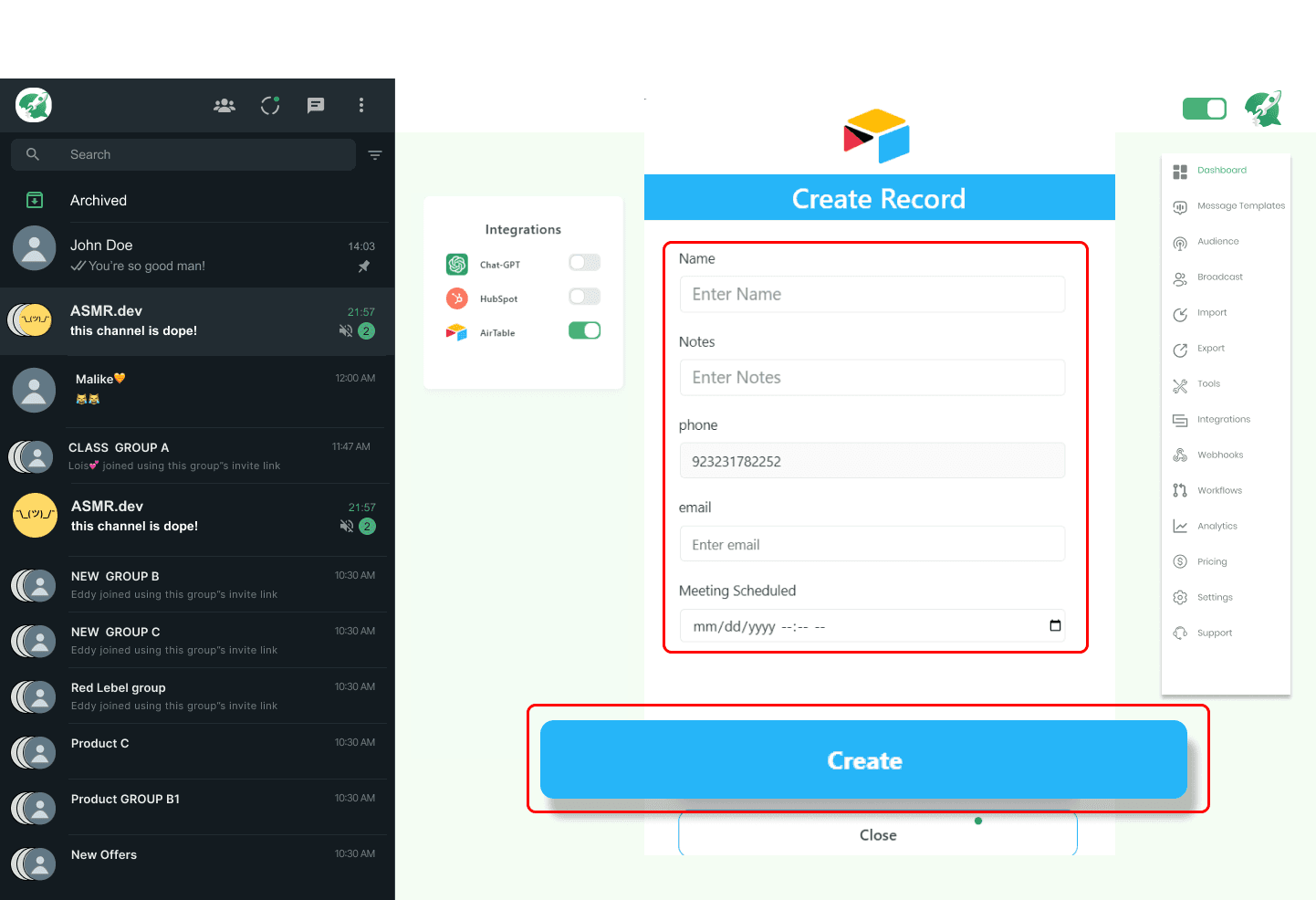Focus the Enter Name field
The image size is (1316, 900).
coord(872,294)
